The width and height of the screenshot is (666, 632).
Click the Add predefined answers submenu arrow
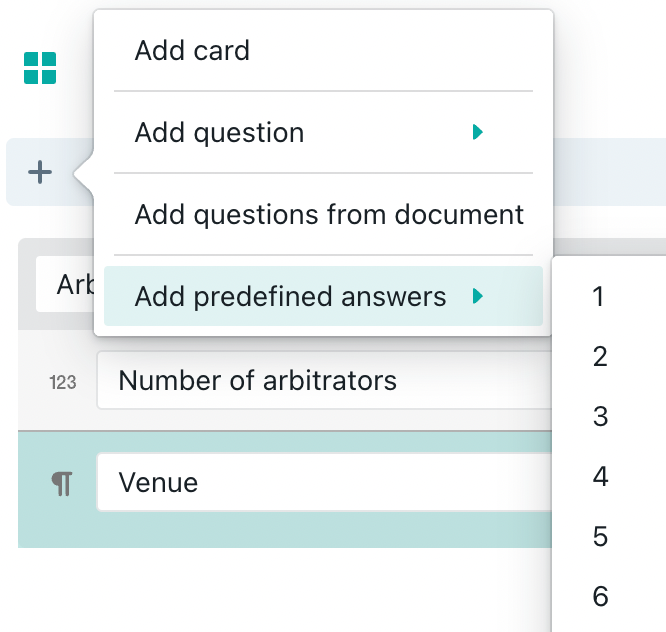coord(478,296)
